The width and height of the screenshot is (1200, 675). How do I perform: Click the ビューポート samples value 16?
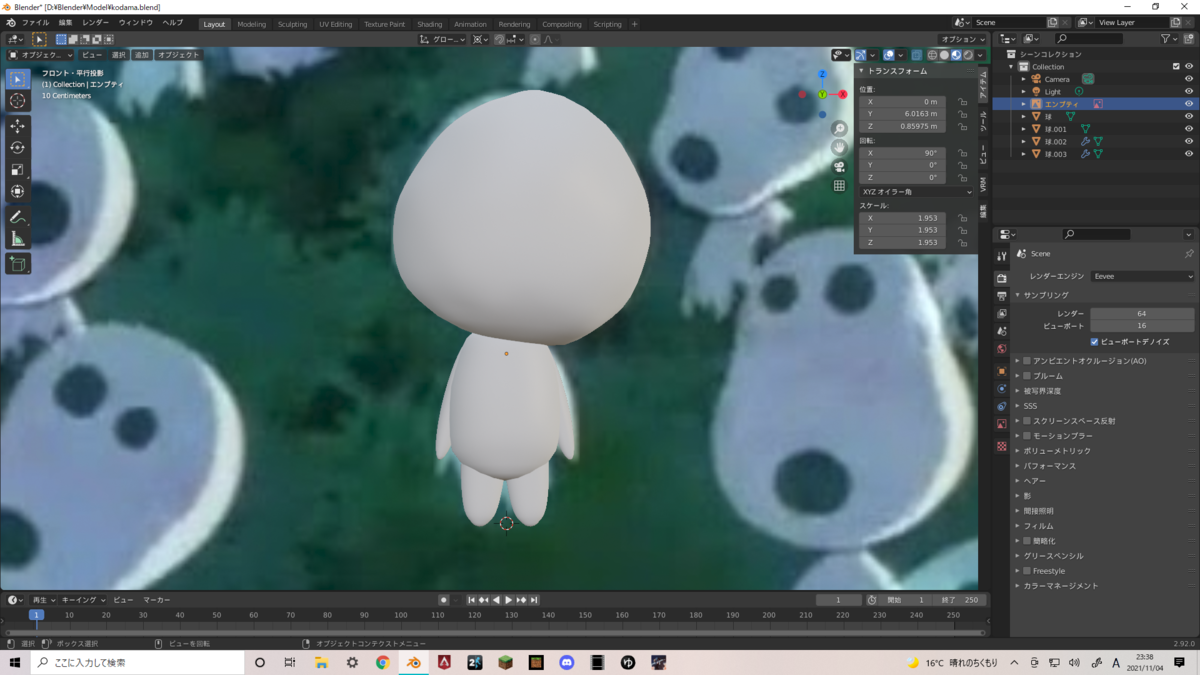point(1142,326)
